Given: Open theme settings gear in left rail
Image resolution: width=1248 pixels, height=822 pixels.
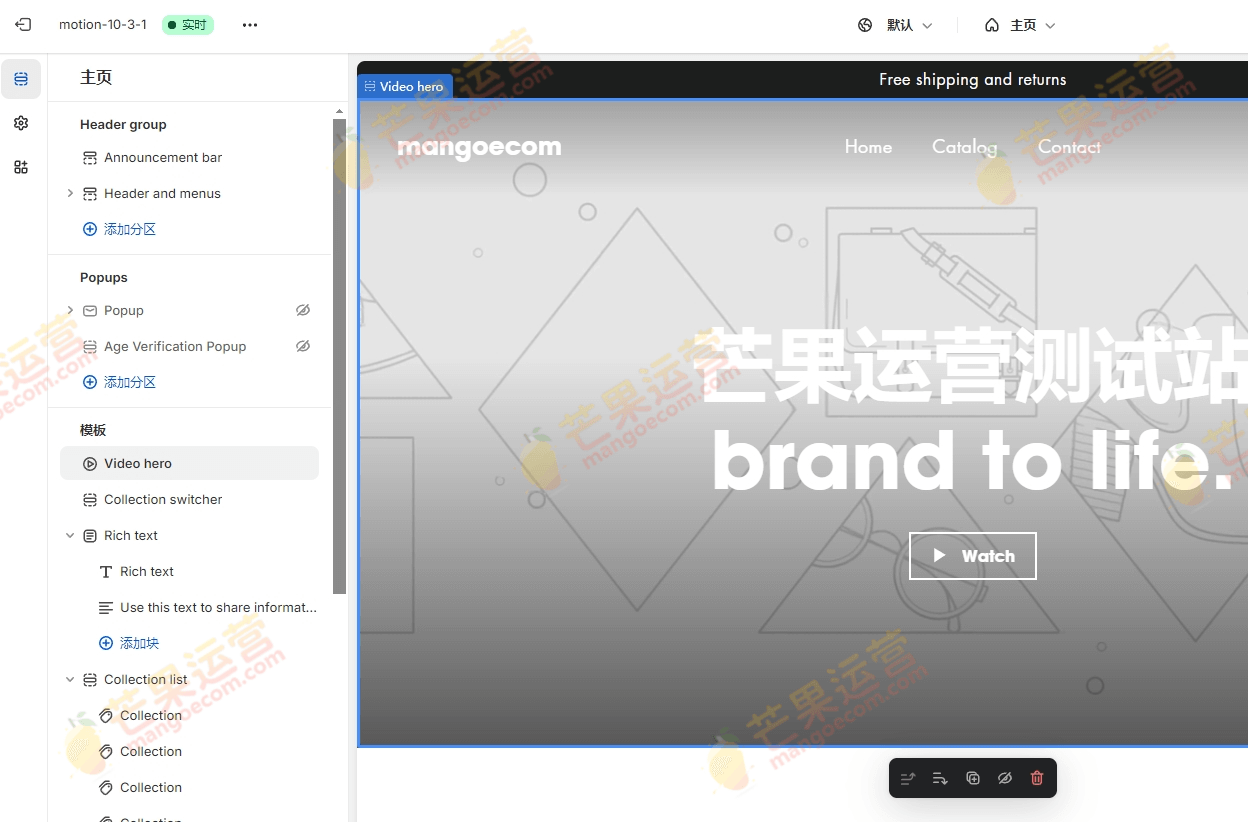Looking at the screenshot, I should point(21,123).
